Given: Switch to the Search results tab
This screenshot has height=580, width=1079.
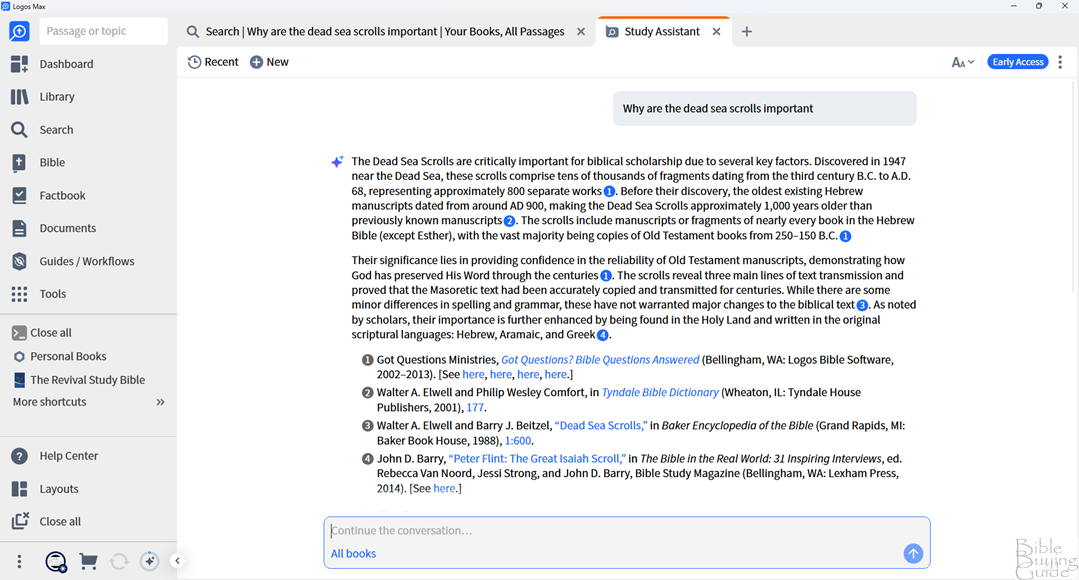Looking at the screenshot, I should (385, 32).
